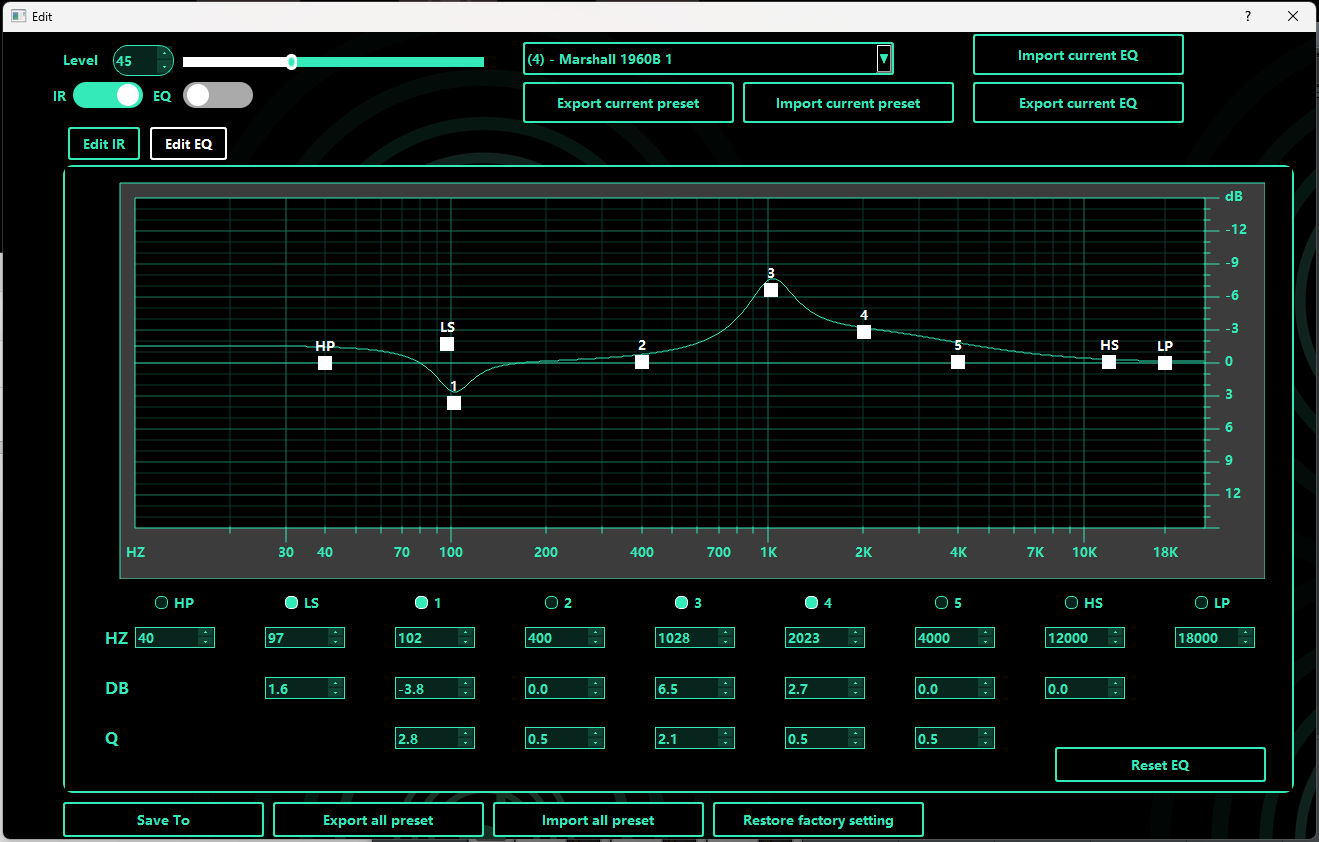
Task: Select band 2 node on the EQ curve
Action: (x=642, y=362)
